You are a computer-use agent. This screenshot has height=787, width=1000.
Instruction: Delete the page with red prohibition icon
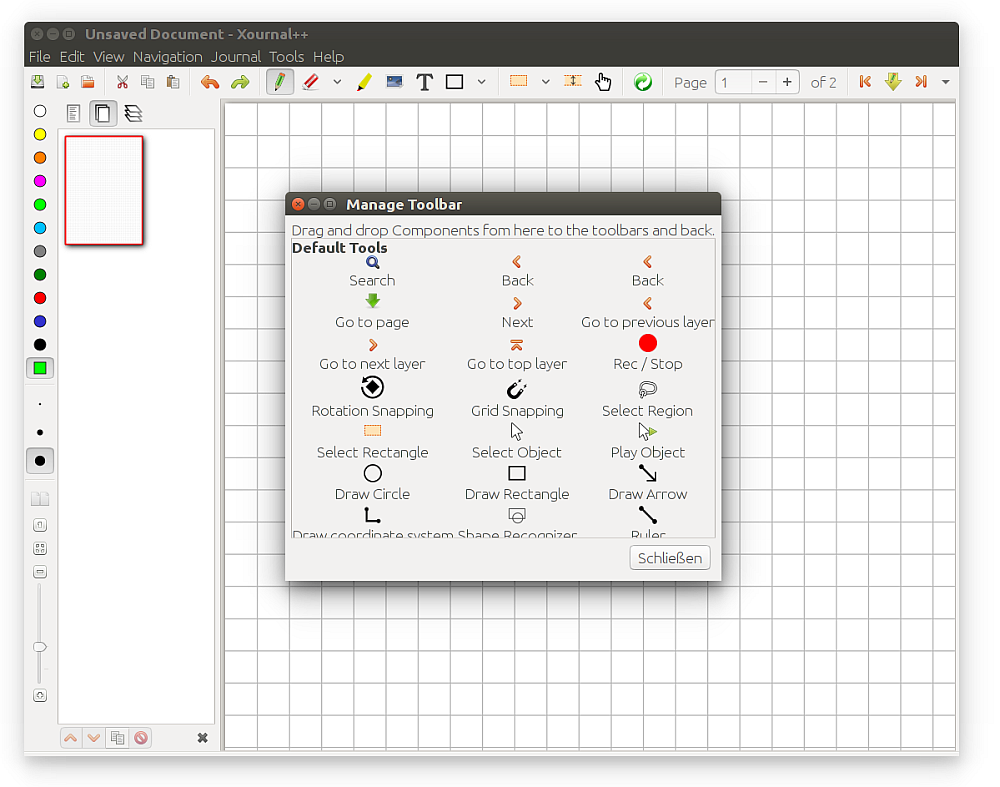point(141,738)
